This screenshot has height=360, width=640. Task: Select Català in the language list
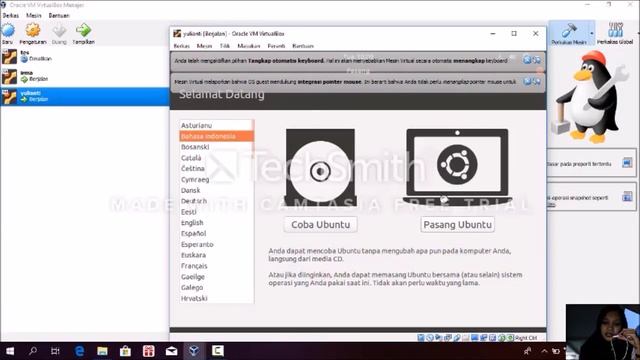pyautogui.click(x=216, y=158)
